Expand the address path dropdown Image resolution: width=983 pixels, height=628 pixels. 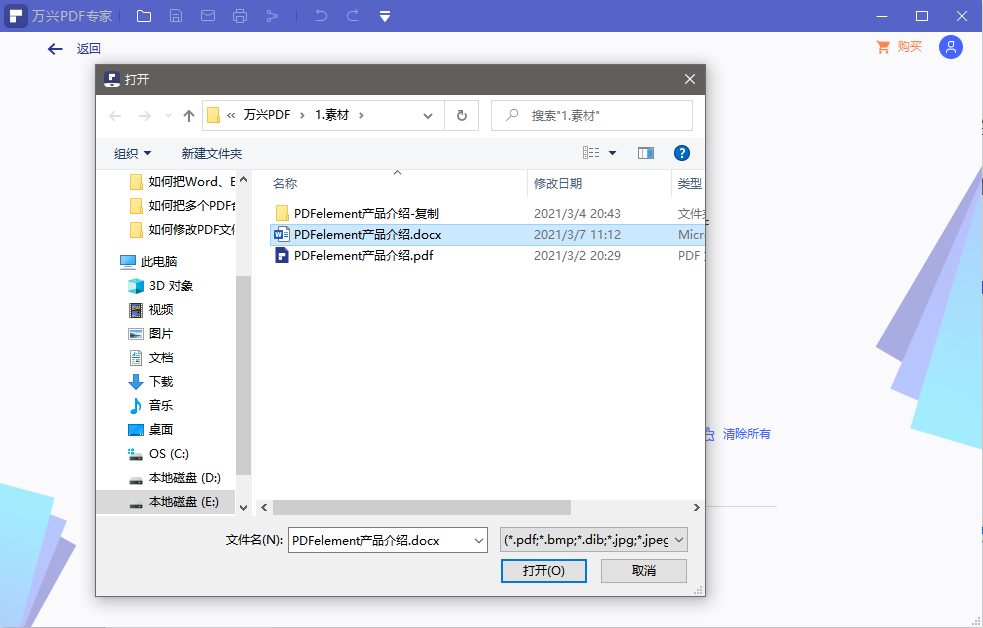pyautogui.click(x=428, y=116)
